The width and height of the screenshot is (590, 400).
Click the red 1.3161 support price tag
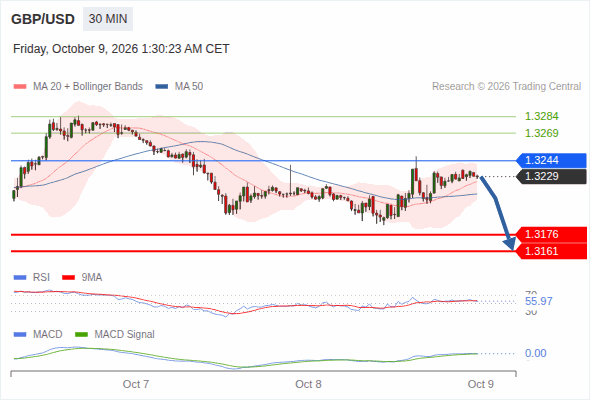coord(551,251)
